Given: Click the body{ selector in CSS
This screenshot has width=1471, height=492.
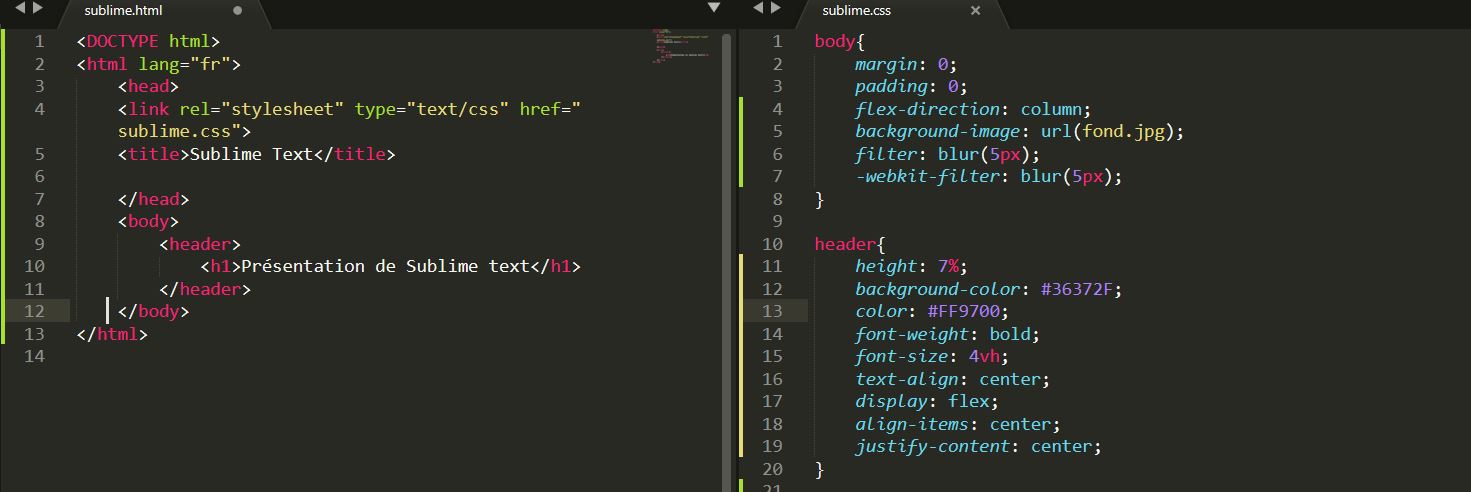Looking at the screenshot, I should [840, 42].
